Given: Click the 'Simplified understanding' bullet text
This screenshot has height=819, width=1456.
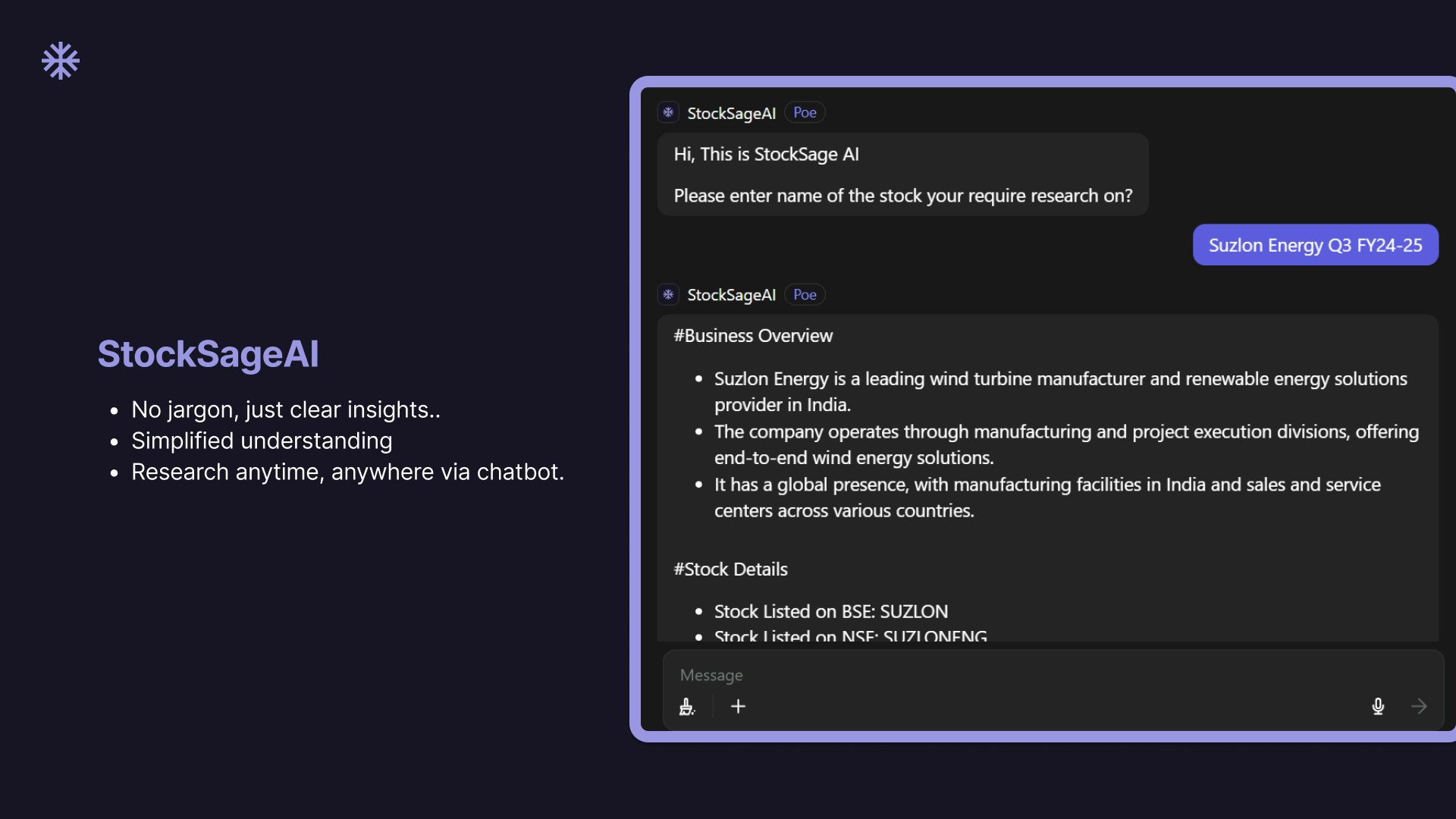Looking at the screenshot, I should click(262, 441).
